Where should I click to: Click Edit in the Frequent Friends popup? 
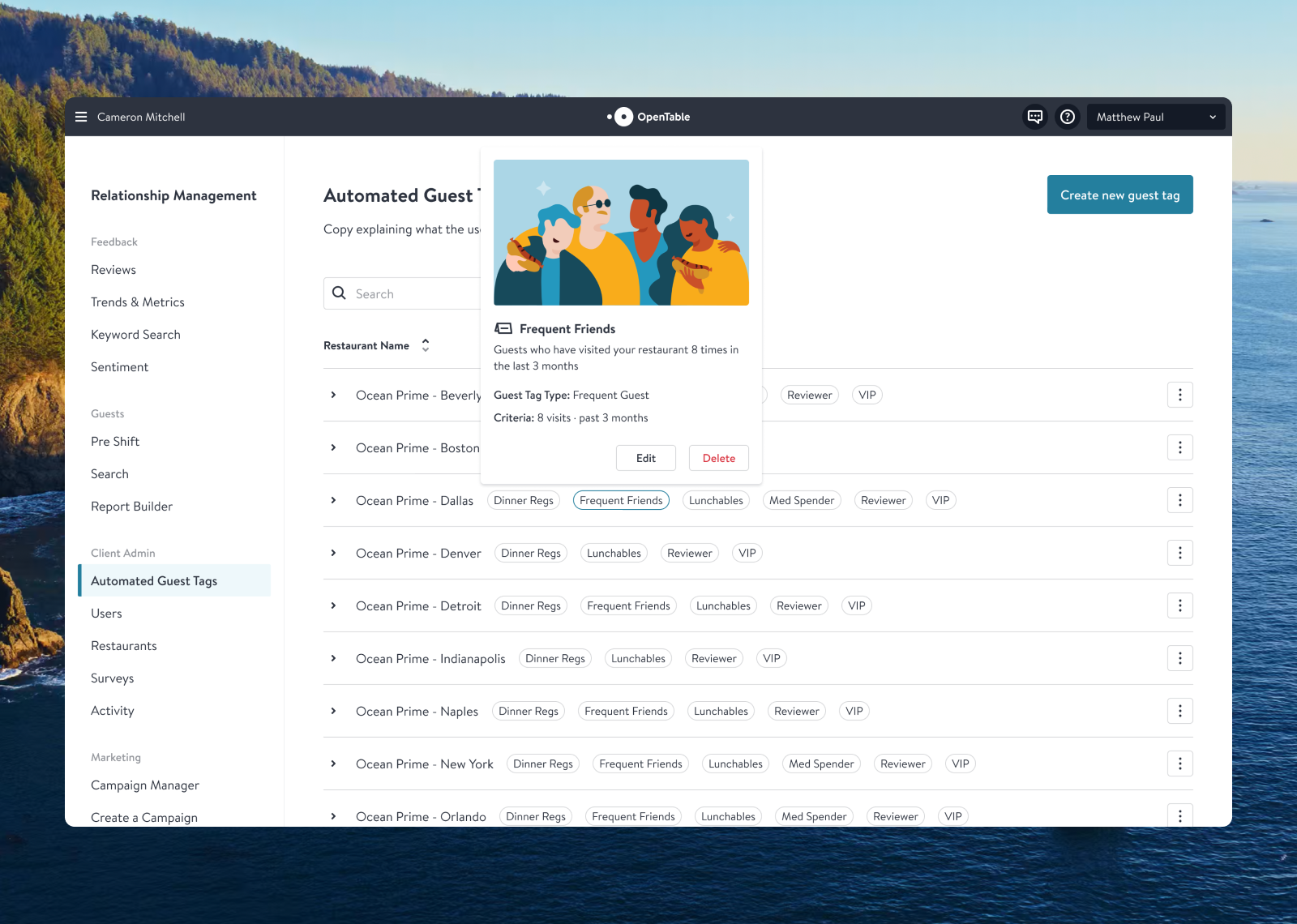tap(646, 458)
